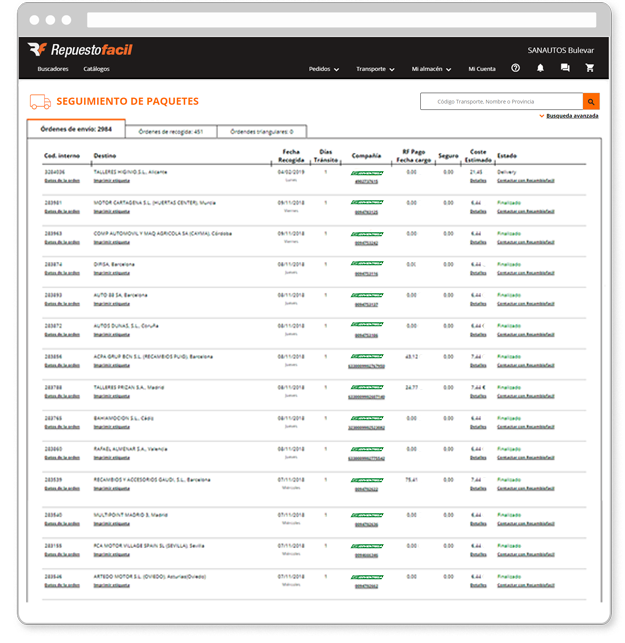Click carrier logo in AUTO 88 SA row
Image resolution: width=625 pixels, height=643 pixels.
[367, 295]
